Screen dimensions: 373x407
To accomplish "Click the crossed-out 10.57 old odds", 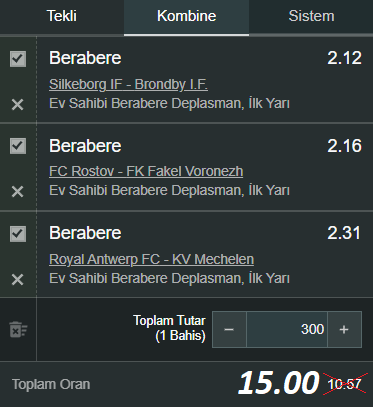I will click(x=345, y=384).
